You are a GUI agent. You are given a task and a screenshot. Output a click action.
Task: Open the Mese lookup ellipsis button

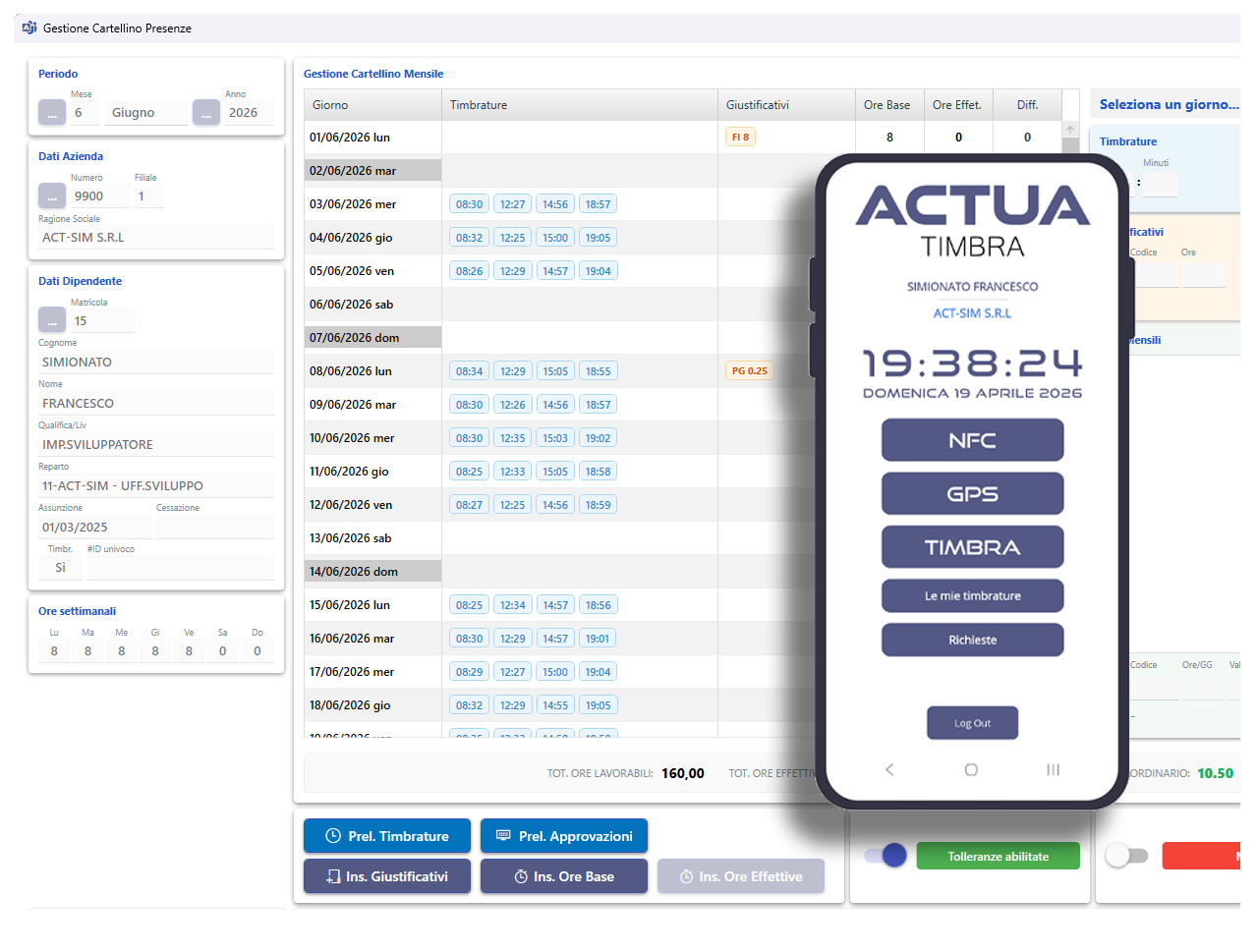pyautogui.click(x=52, y=113)
